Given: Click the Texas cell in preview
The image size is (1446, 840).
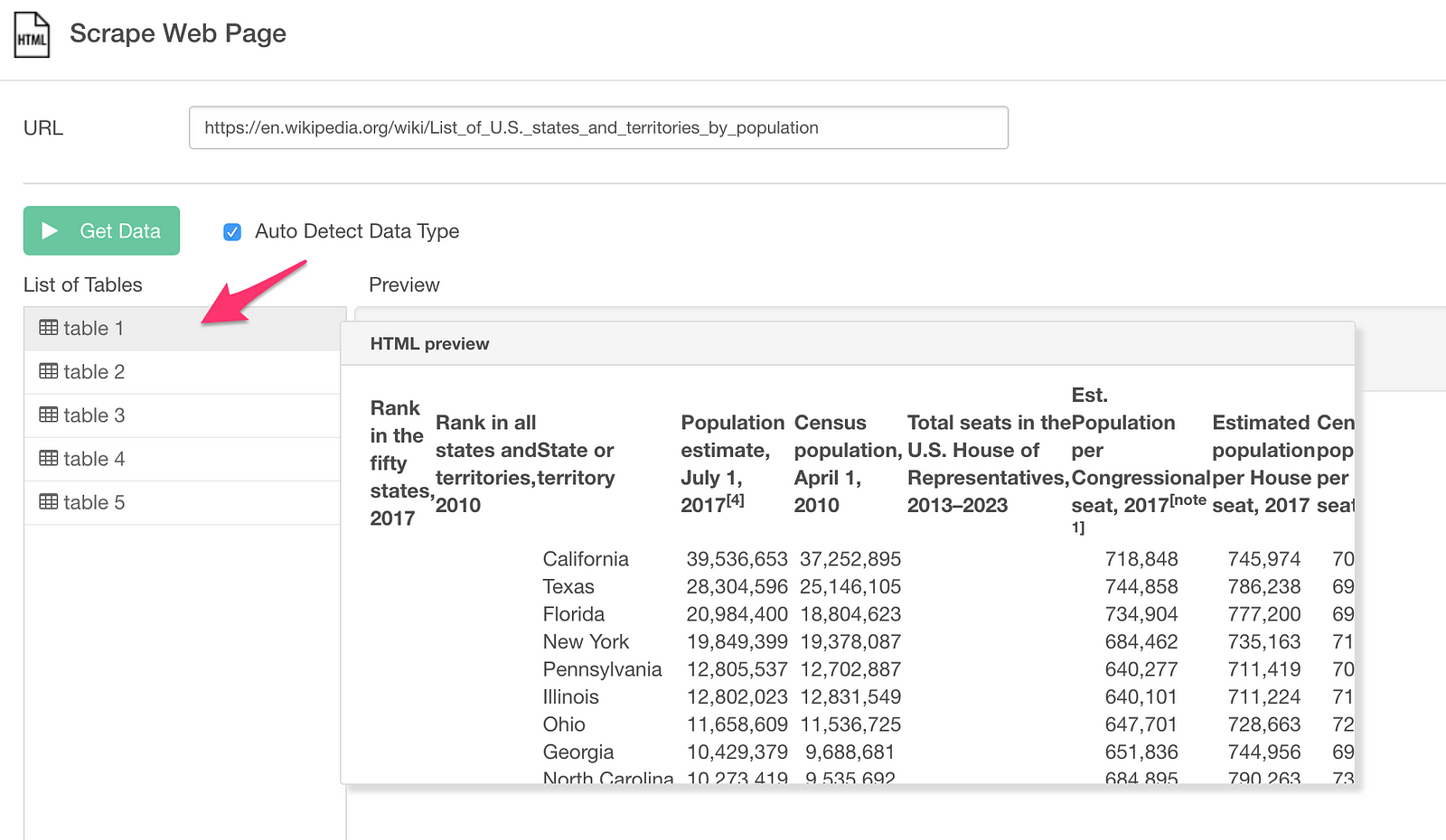Looking at the screenshot, I should click(568, 587).
